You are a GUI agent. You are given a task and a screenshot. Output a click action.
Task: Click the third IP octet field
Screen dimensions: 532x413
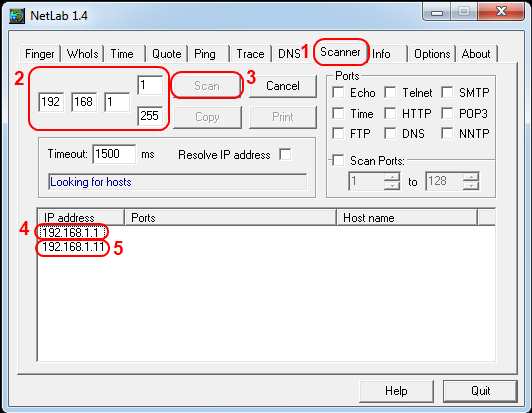pos(117,102)
